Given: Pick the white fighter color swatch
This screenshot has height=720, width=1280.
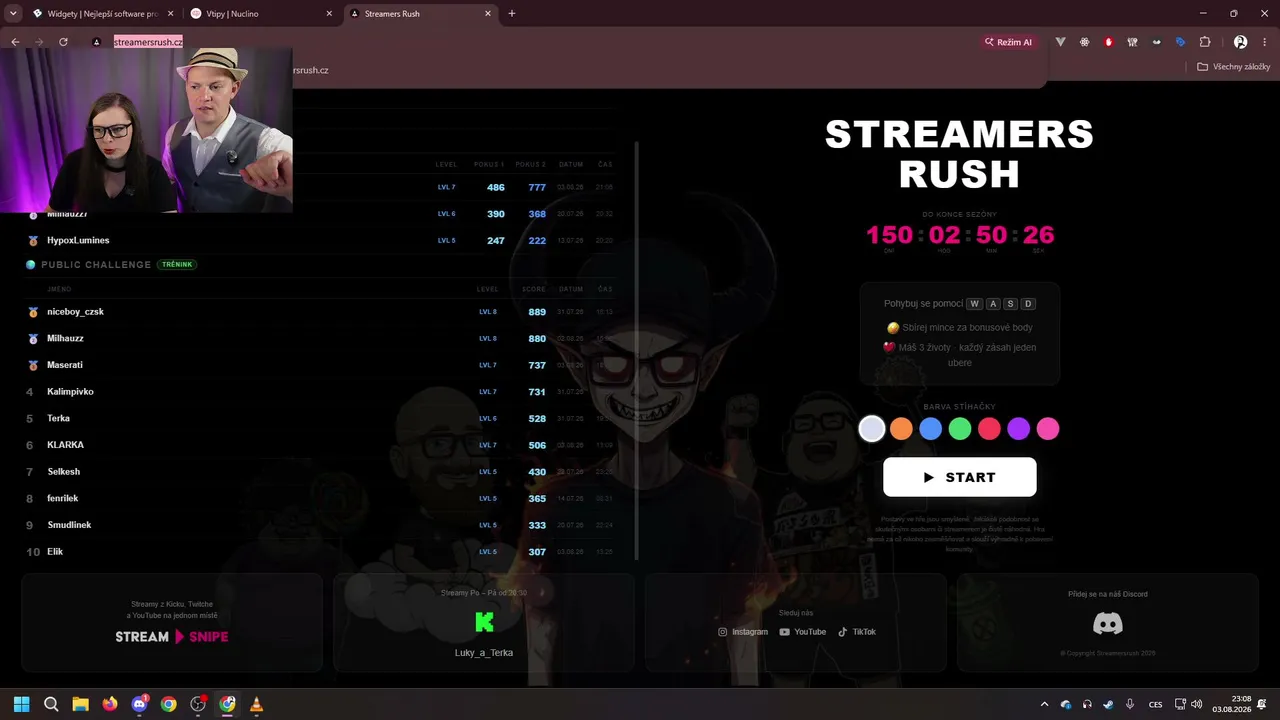Looking at the screenshot, I should (872, 429).
